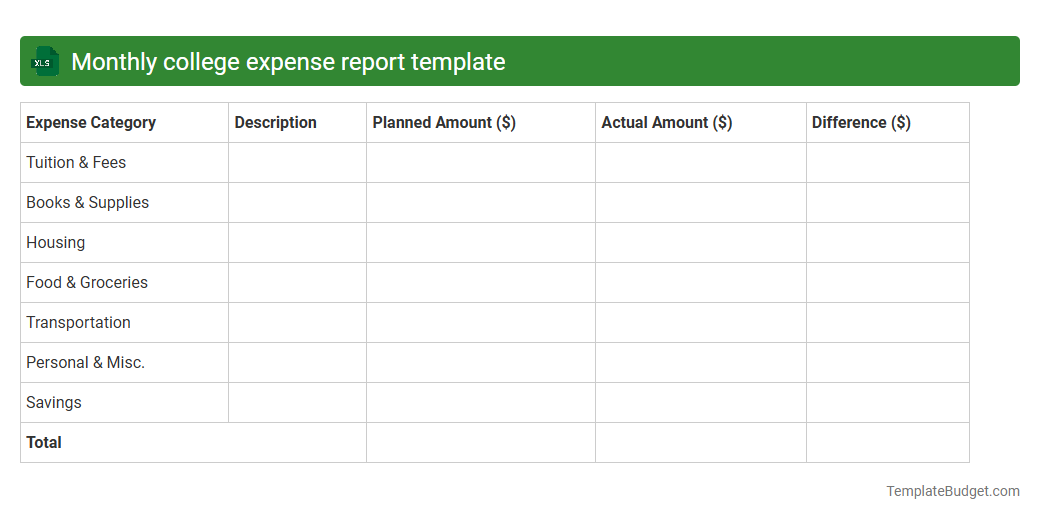Click the XLS file icon in header

[44, 62]
